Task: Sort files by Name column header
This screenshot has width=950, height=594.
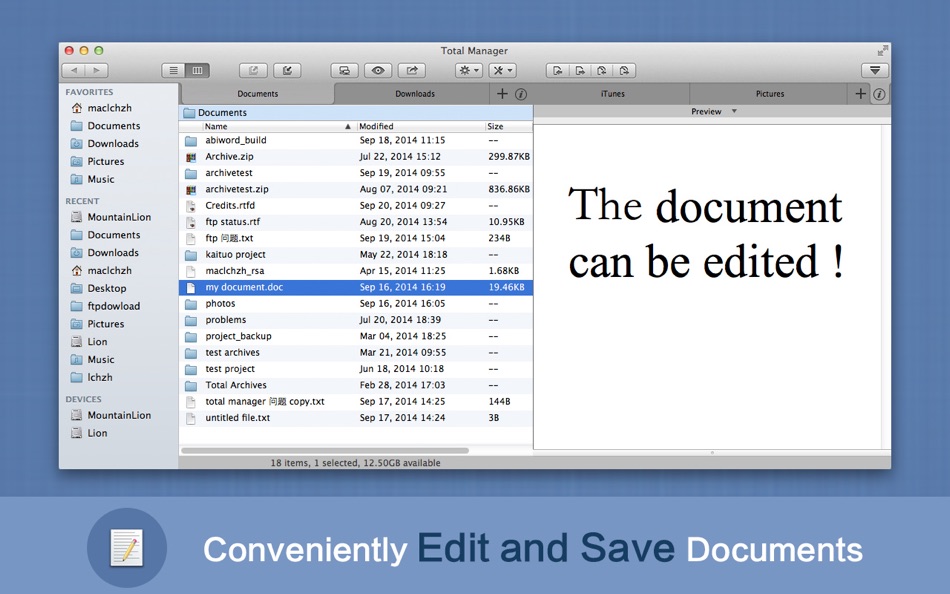Action: (x=277, y=127)
